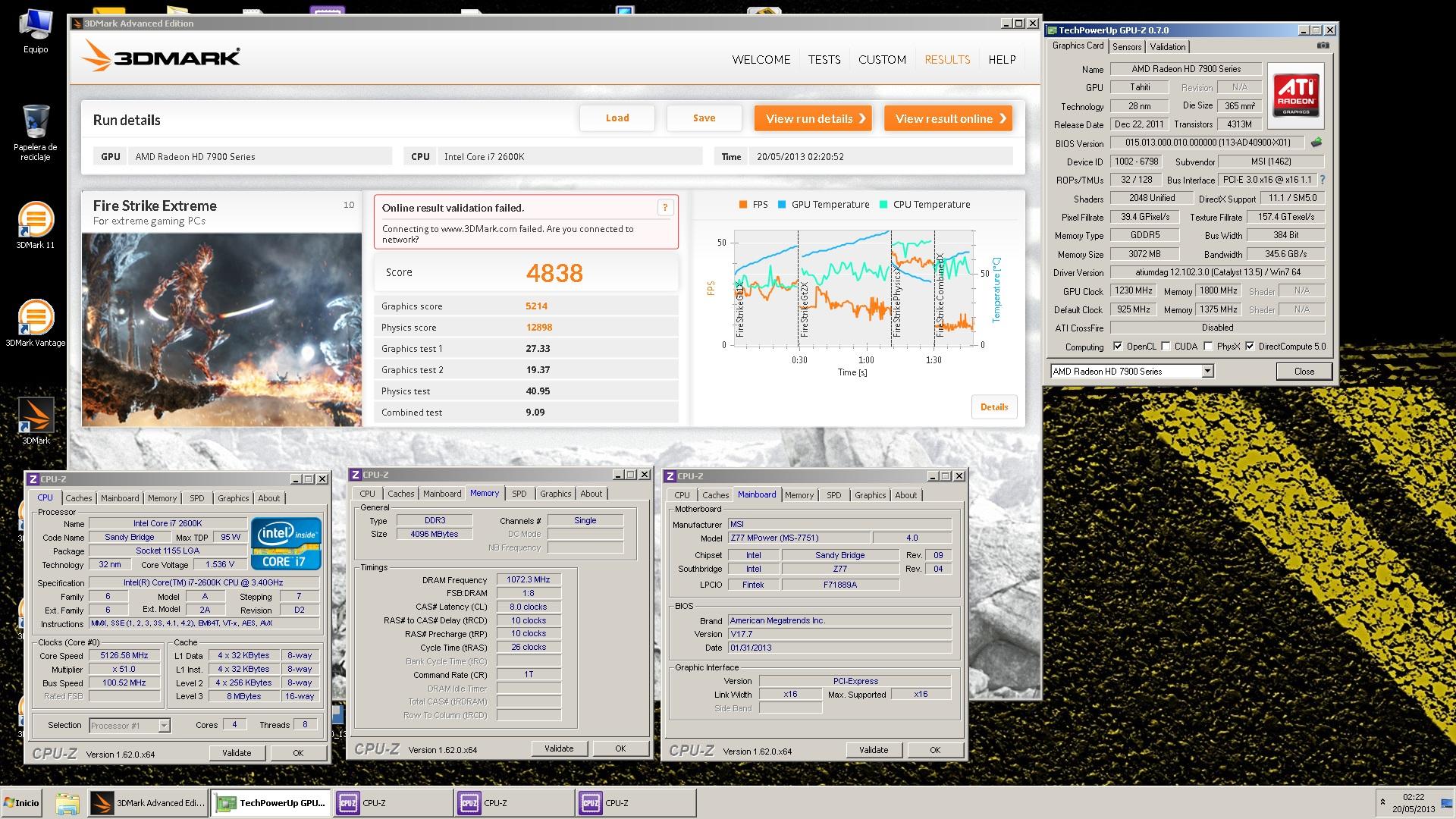The height and width of the screenshot is (819, 1456).
Task: Click teal CPU Temperature legend swatch
Action: (x=883, y=205)
